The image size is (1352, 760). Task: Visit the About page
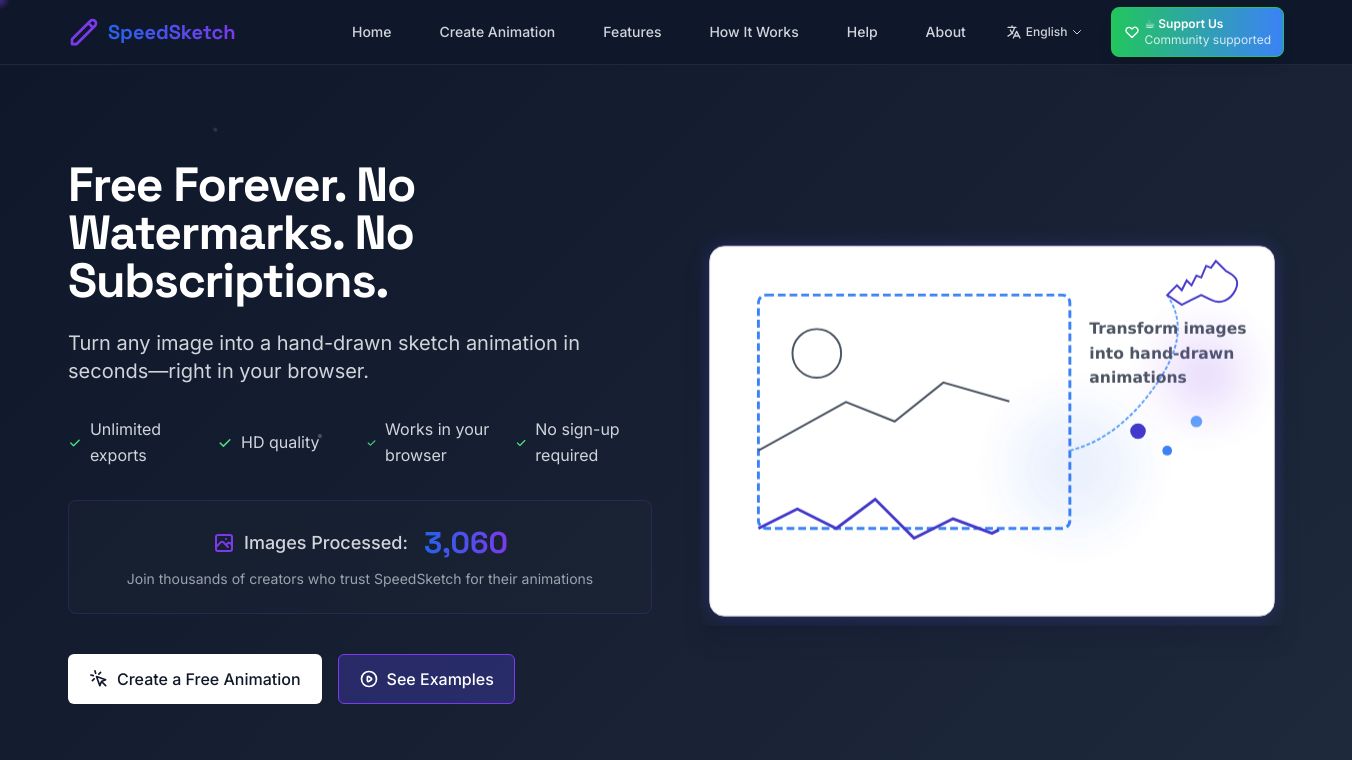[945, 32]
